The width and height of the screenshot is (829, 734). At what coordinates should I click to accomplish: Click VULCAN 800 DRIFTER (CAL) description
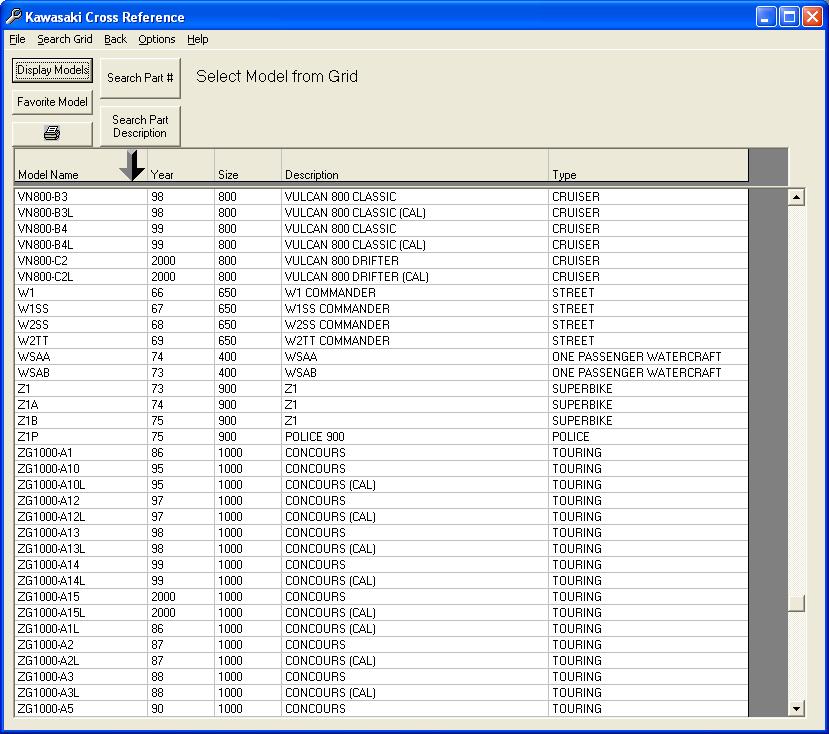point(415,277)
